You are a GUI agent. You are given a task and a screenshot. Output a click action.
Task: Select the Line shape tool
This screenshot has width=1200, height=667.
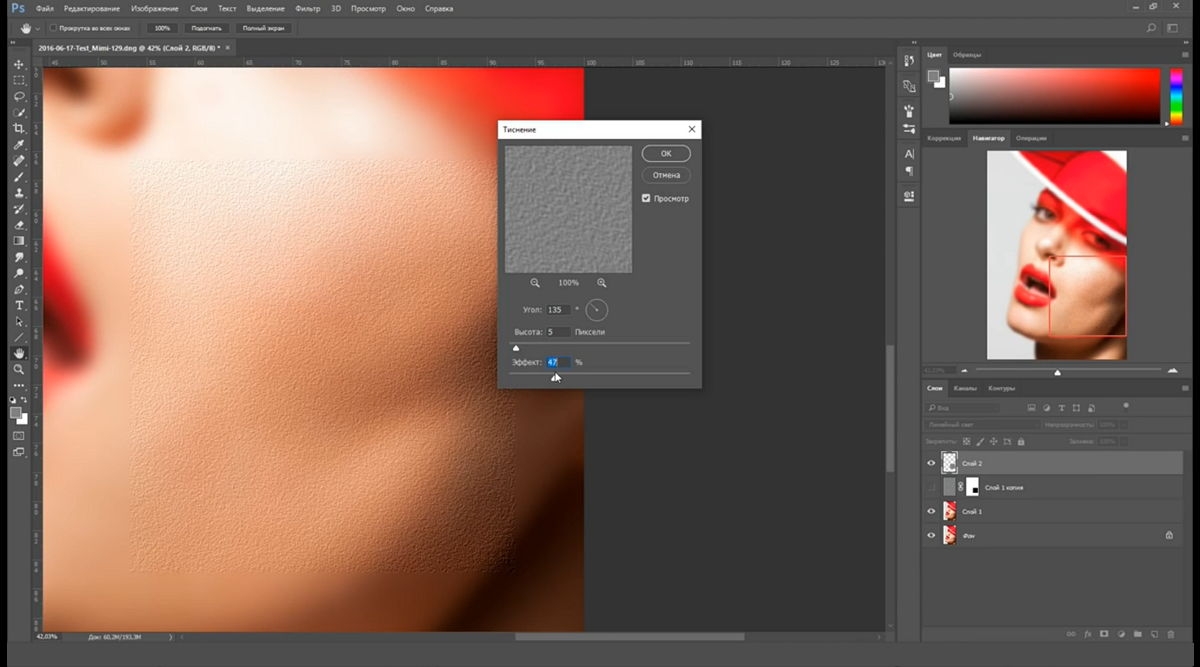[x=19, y=337]
